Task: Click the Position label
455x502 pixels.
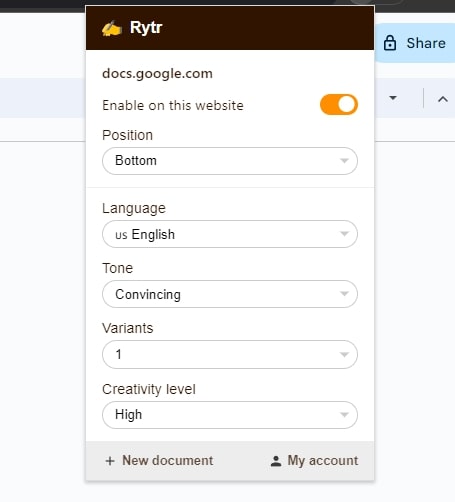Action: click(x=128, y=135)
